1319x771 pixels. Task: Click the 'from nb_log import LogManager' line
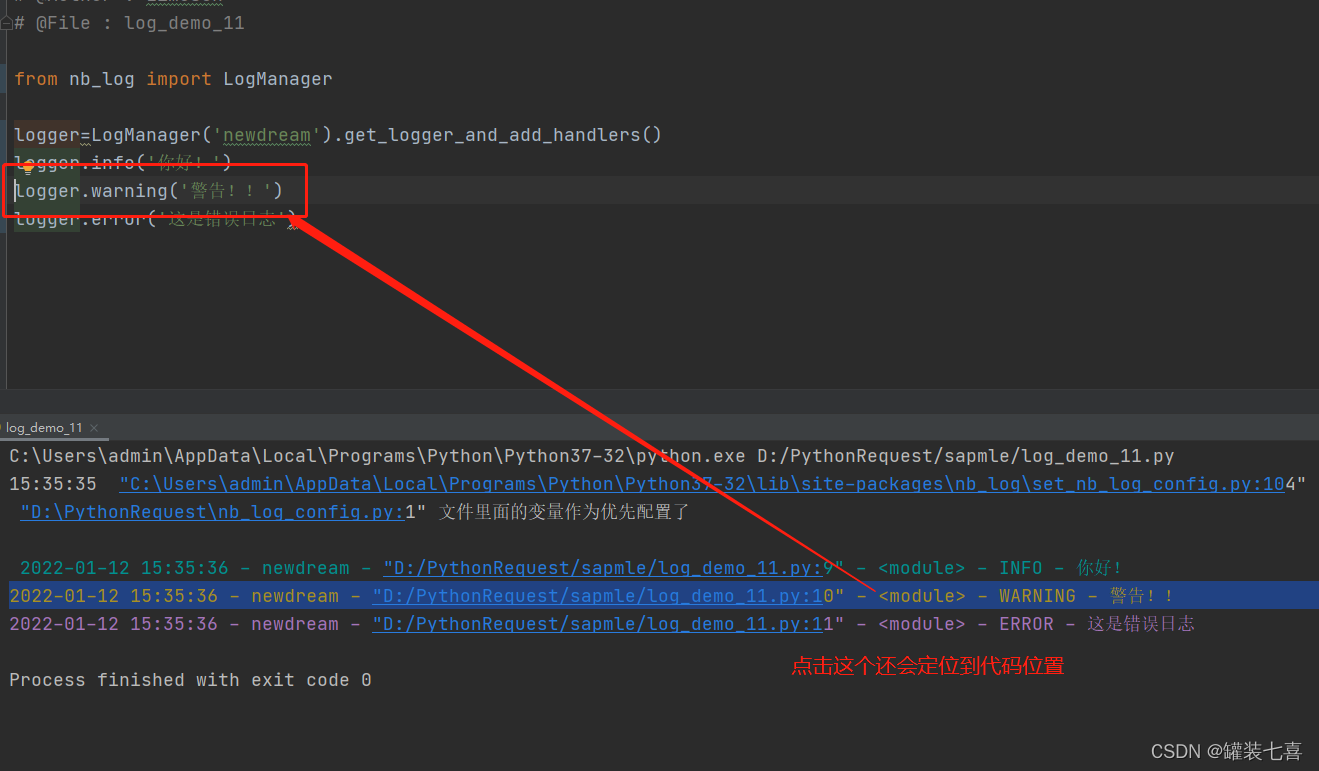point(173,79)
